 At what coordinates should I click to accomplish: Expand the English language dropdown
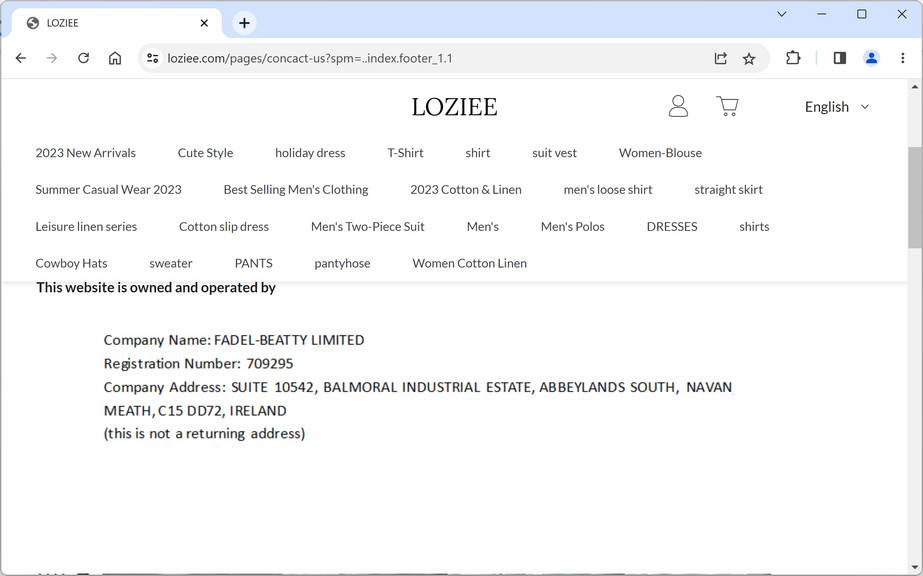[x=836, y=106]
